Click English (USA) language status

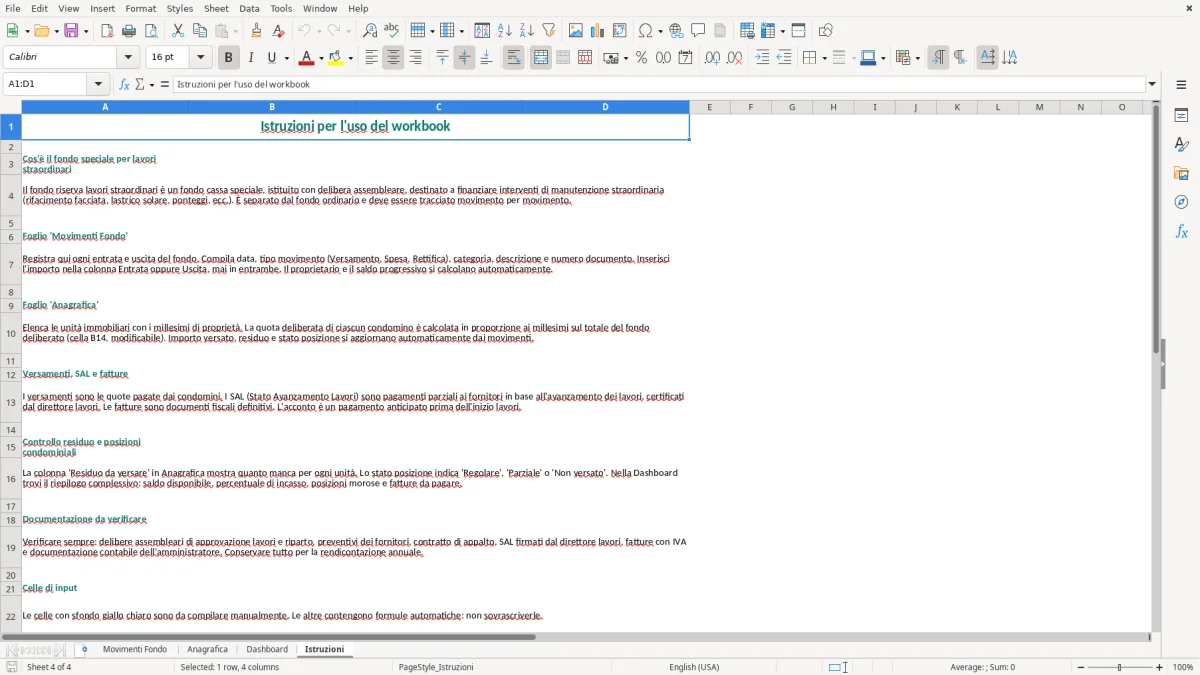point(694,667)
